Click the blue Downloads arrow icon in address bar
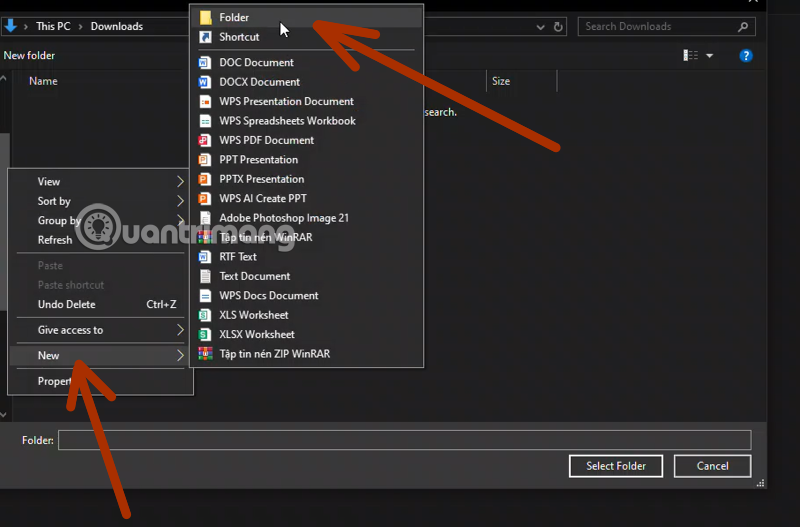Screen dimensions: 800x527 pyautogui.click(x=10, y=26)
